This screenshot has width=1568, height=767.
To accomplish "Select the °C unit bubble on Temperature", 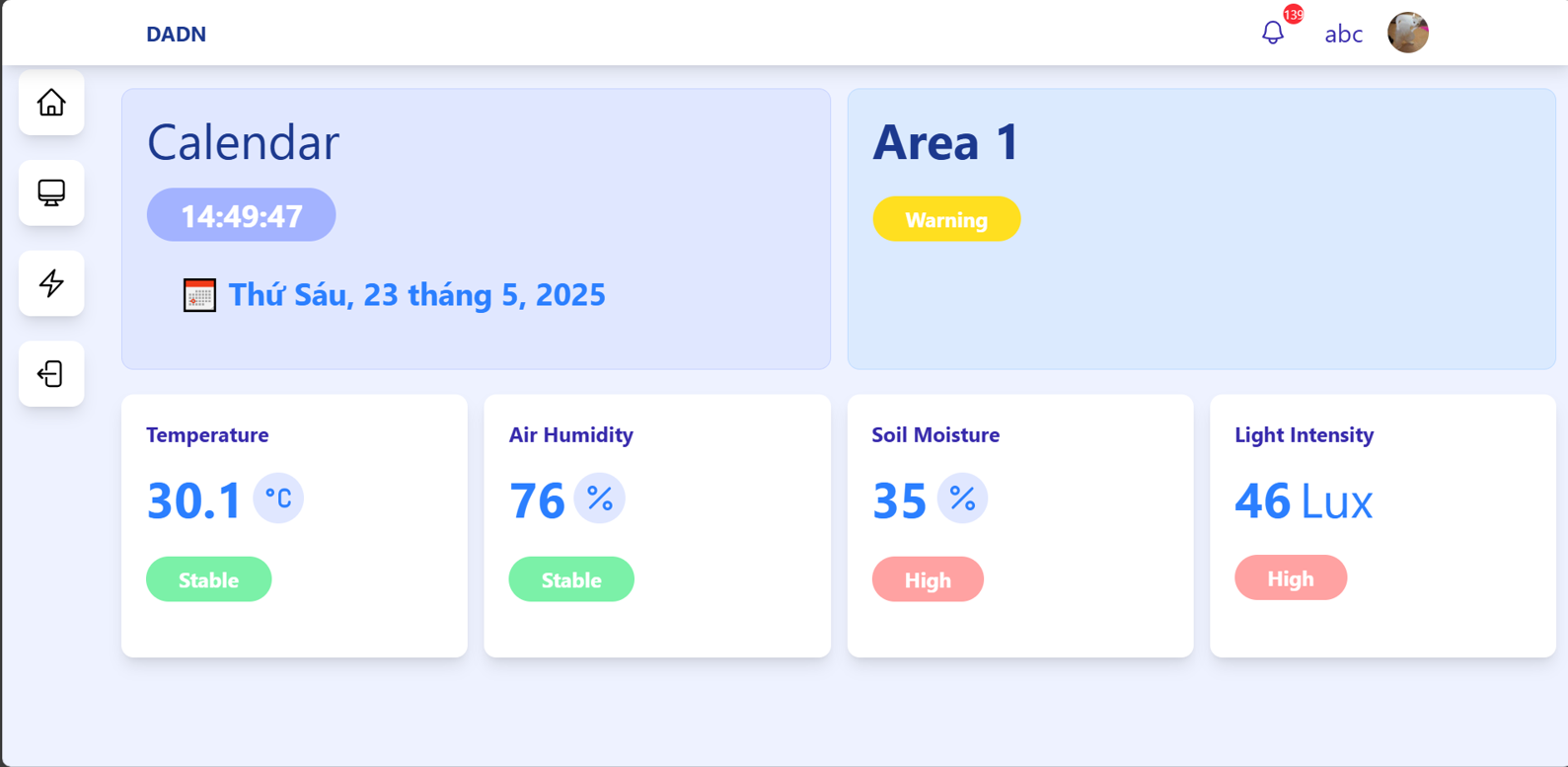I will (x=278, y=498).
